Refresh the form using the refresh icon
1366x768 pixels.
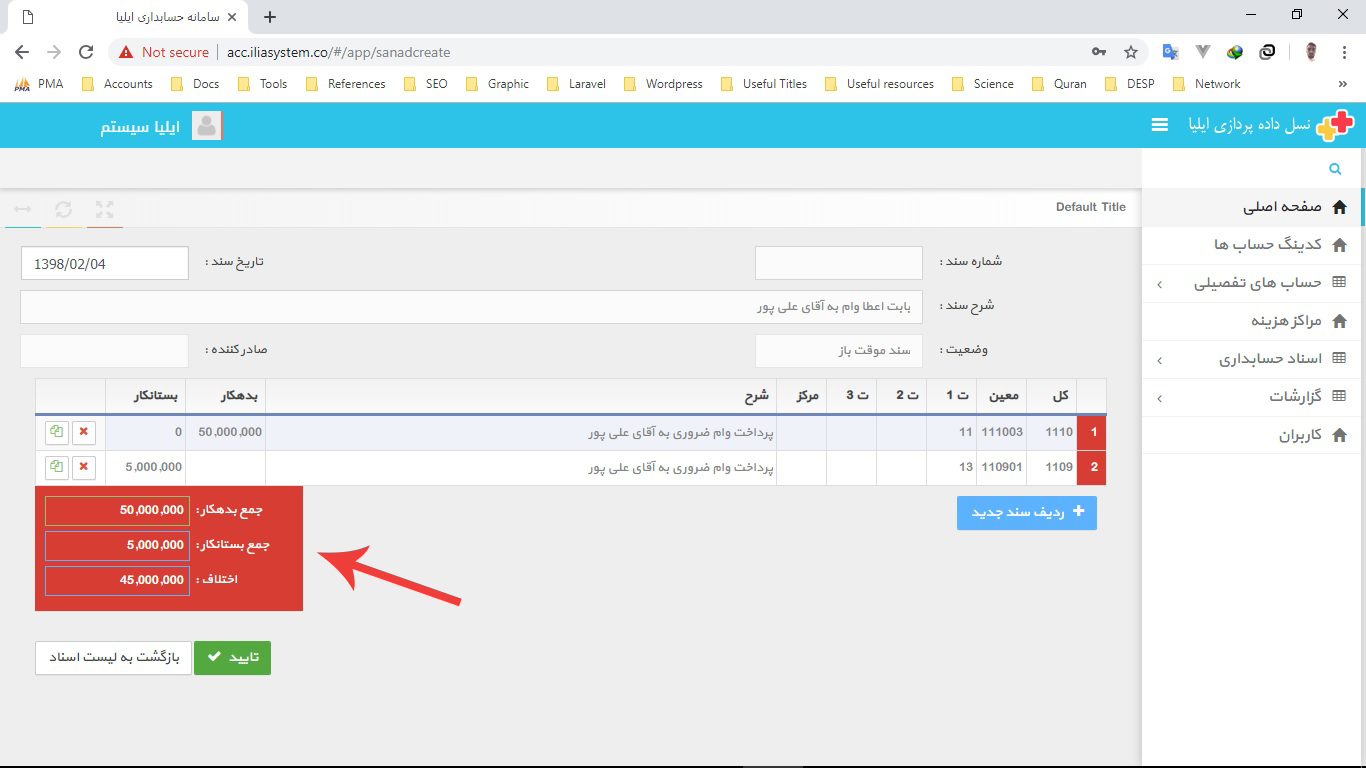point(64,210)
